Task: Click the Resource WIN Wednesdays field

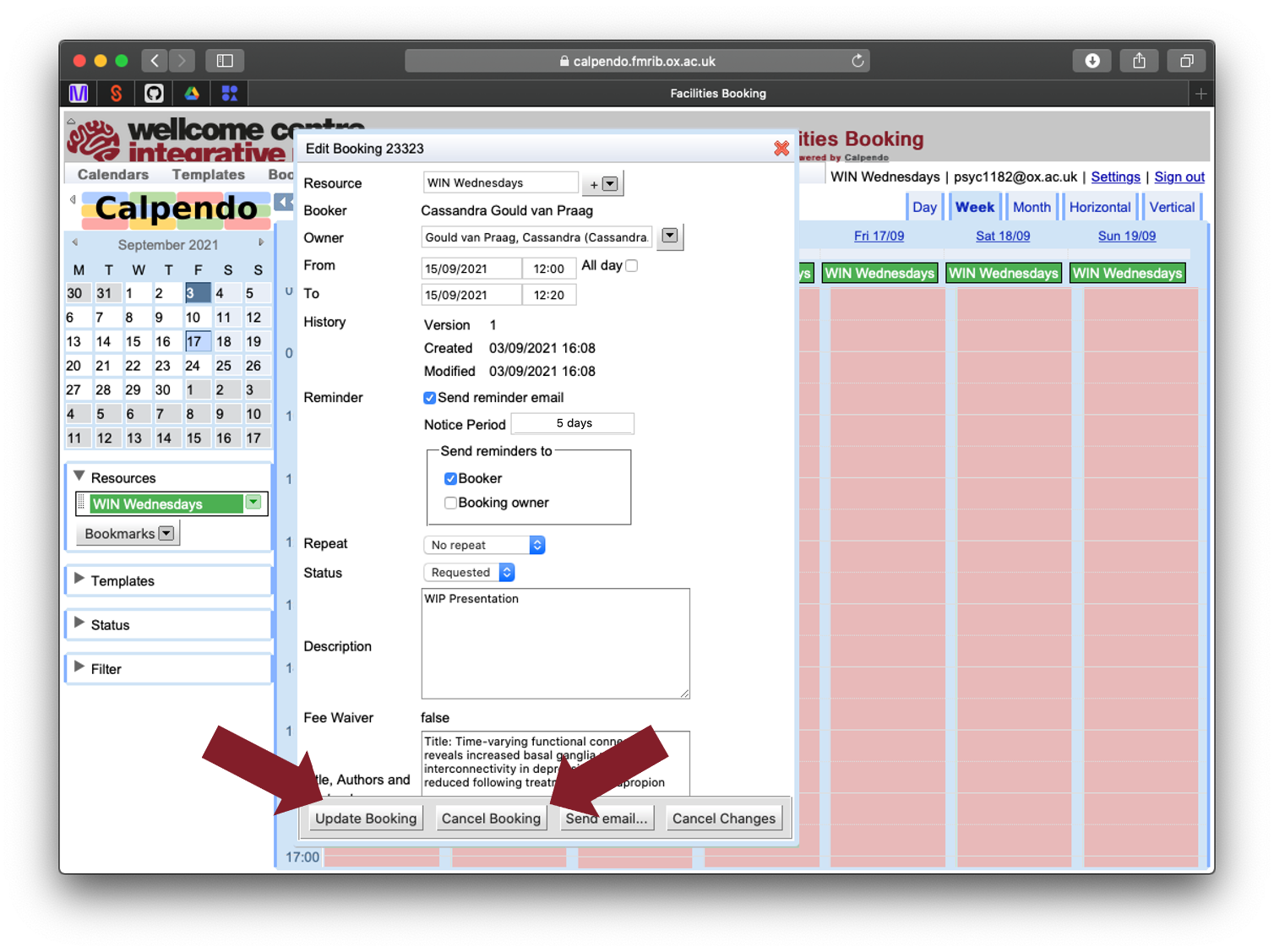Action: (500, 183)
